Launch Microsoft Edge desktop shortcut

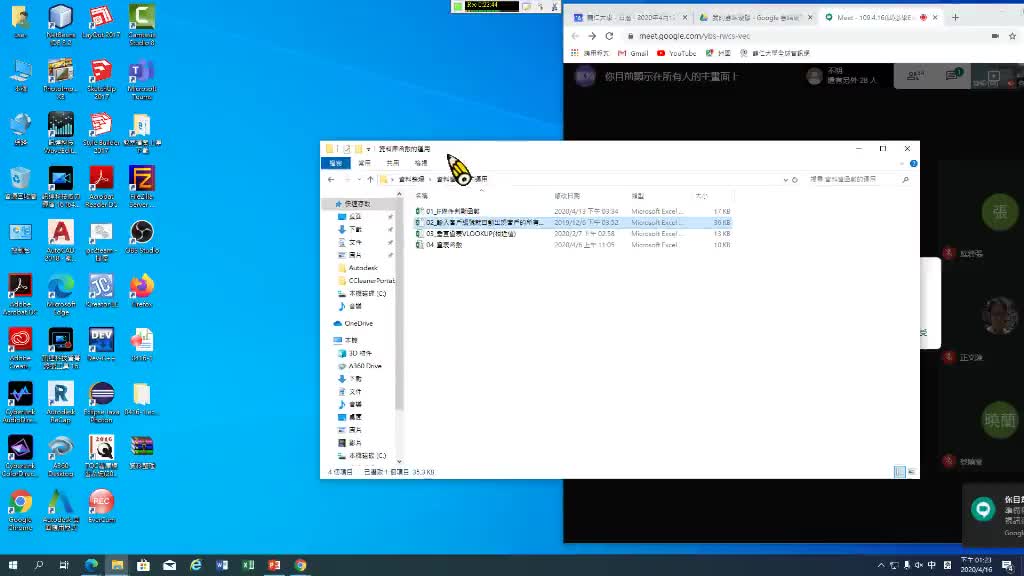[x=60, y=295]
